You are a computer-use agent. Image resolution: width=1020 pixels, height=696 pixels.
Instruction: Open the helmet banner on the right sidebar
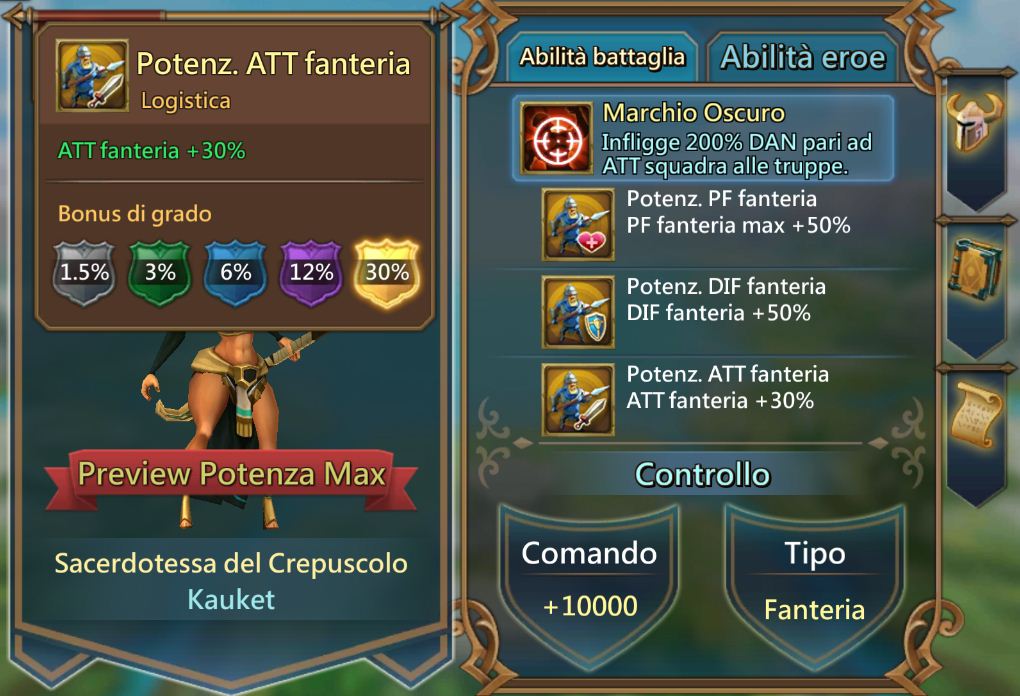point(974,137)
